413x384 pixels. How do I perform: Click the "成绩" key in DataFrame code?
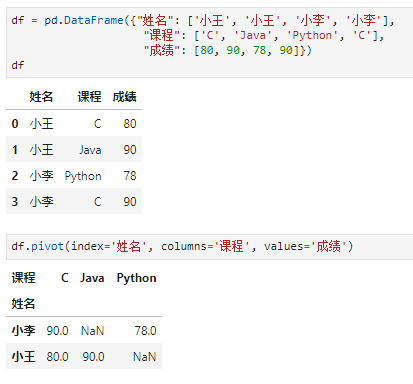(x=162, y=50)
